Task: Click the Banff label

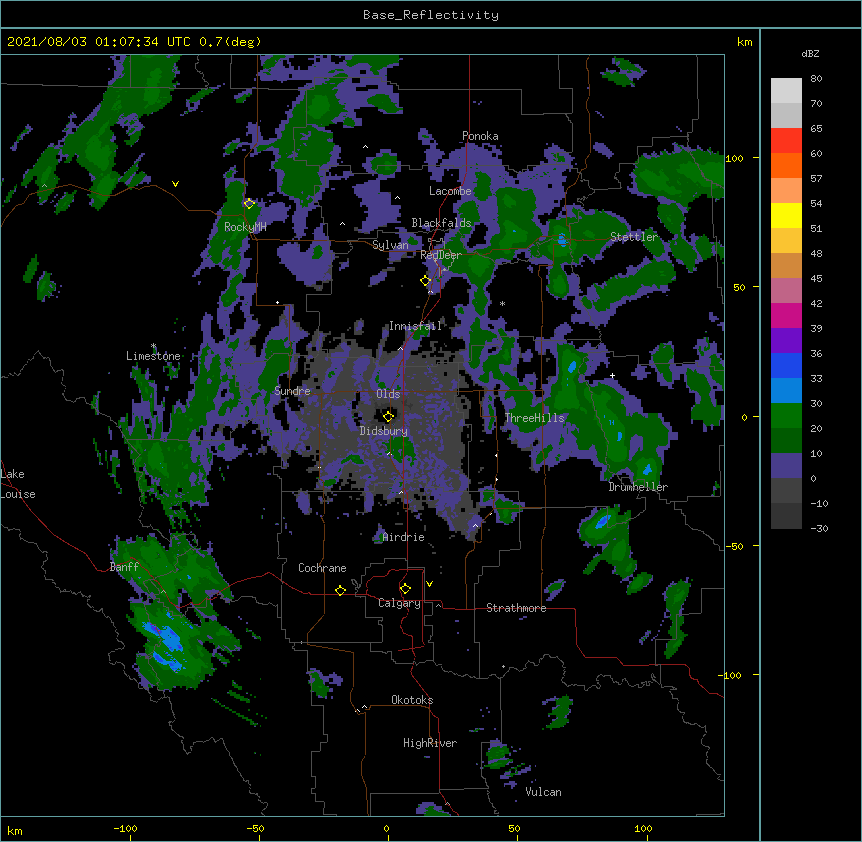Action: [x=124, y=567]
